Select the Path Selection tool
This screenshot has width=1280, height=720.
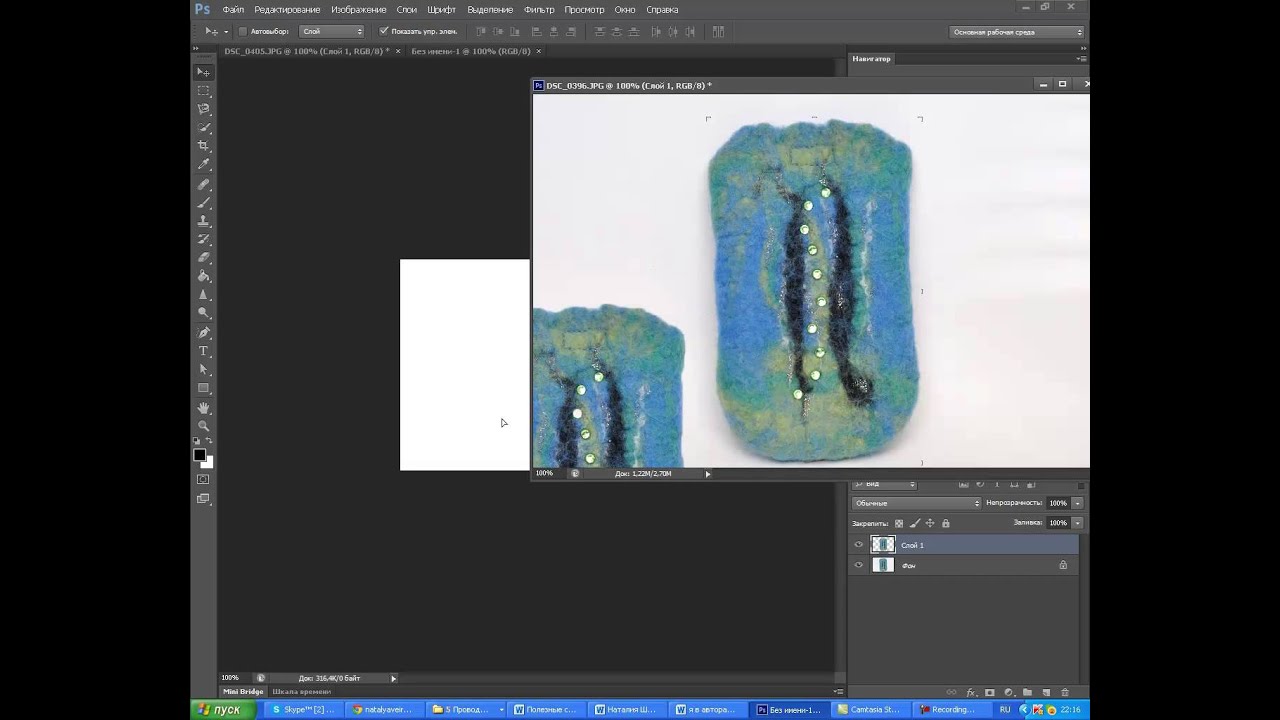203,370
